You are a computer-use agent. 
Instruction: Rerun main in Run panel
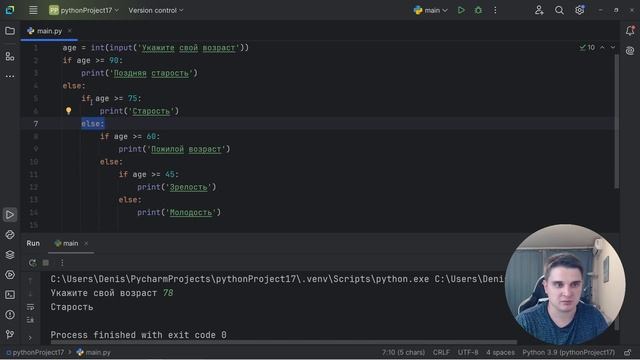click(x=32, y=263)
